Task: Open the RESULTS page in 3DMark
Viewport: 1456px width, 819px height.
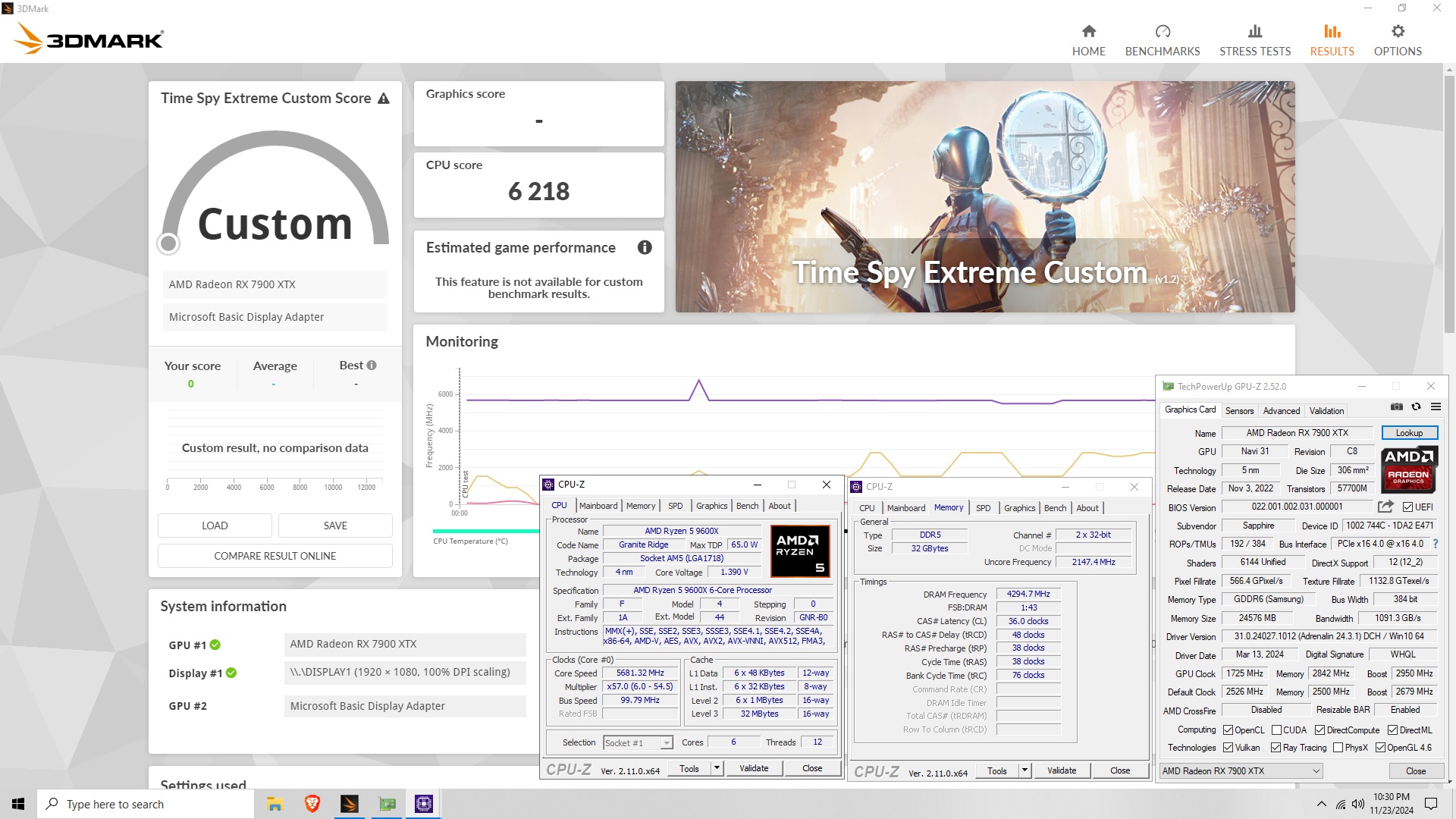Action: pyautogui.click(x=1332, y=40)
